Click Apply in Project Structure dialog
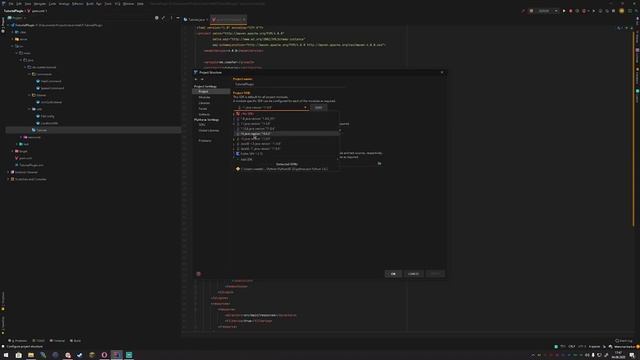Viewport: 640px width, 360px height. tap(435, 274)
